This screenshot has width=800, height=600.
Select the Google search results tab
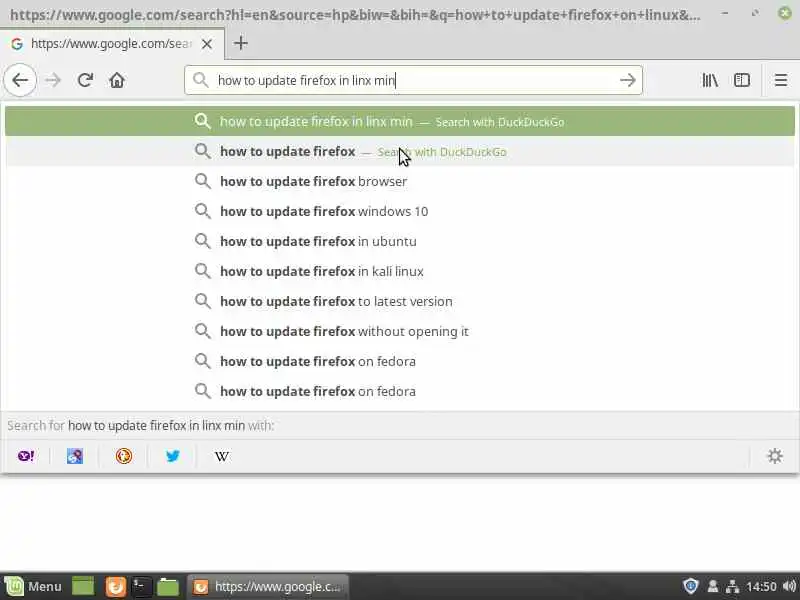111,44
